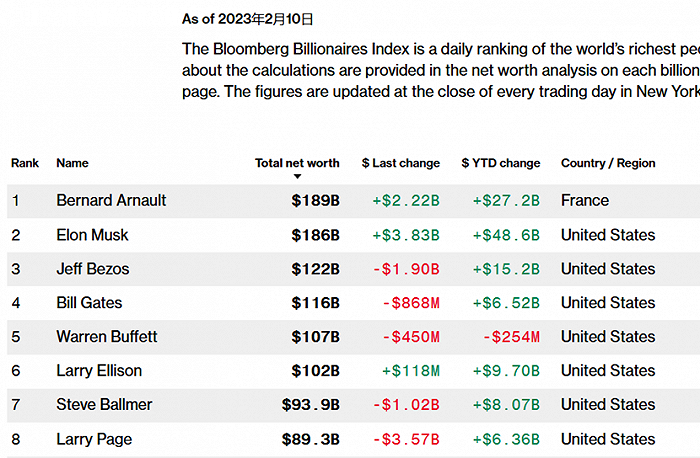Click France in Bernard Arnault's row
This screenshot has height=458, width=700.
(x=584, y=200)
